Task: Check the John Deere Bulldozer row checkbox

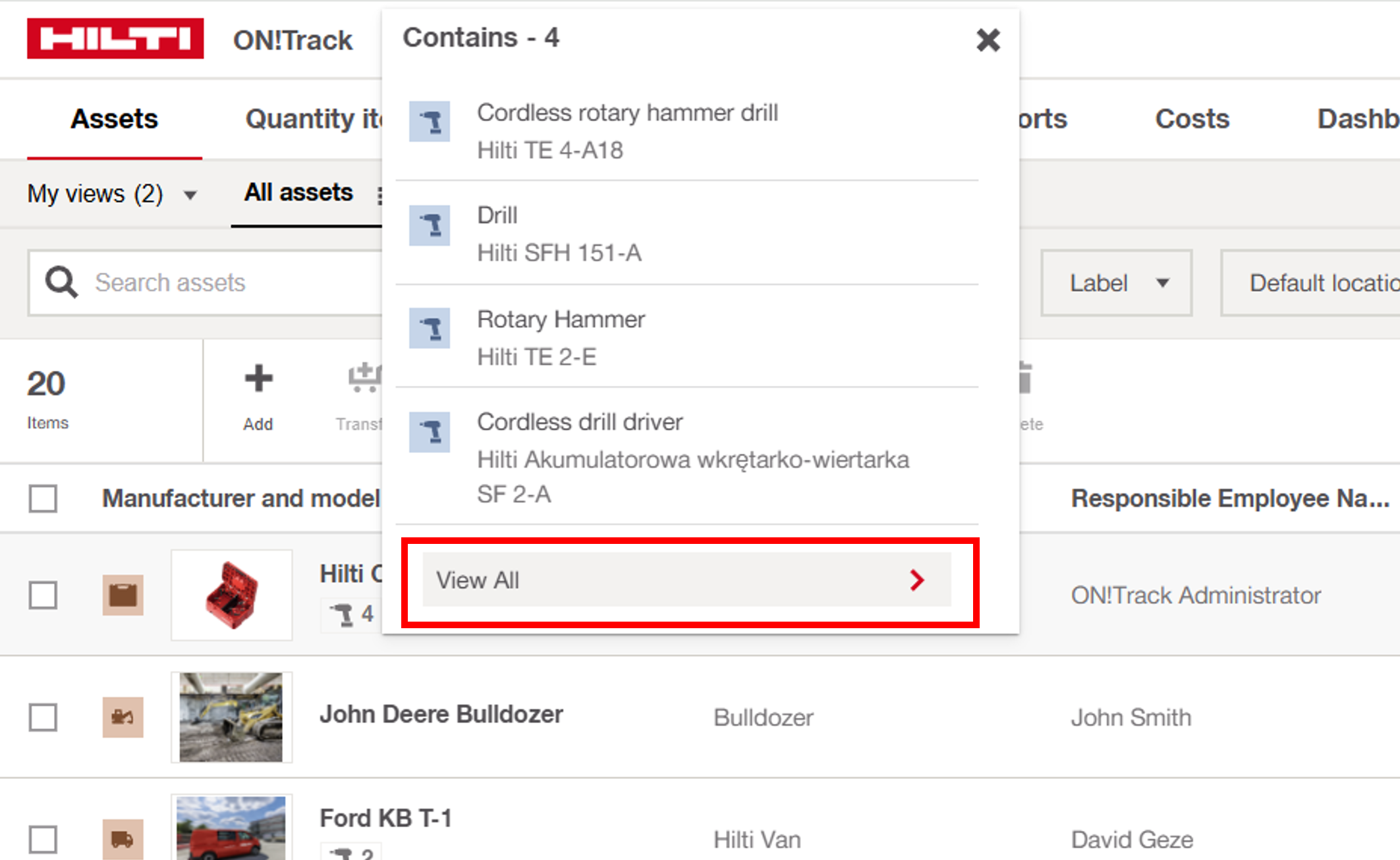Action: [43, 717]
